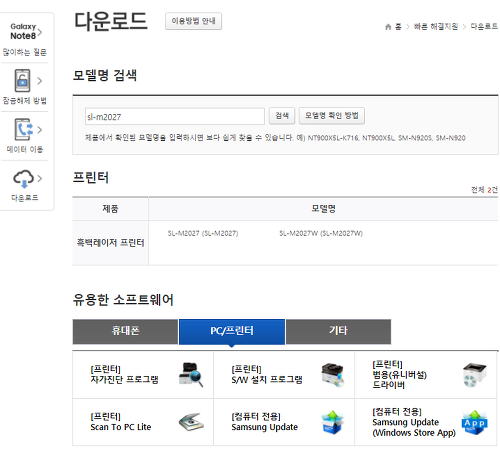Open the S/W 설치 프로그램 printer icon
This screenshot has width=500, height=451.
pyautogui.click(x=333, y=375)
